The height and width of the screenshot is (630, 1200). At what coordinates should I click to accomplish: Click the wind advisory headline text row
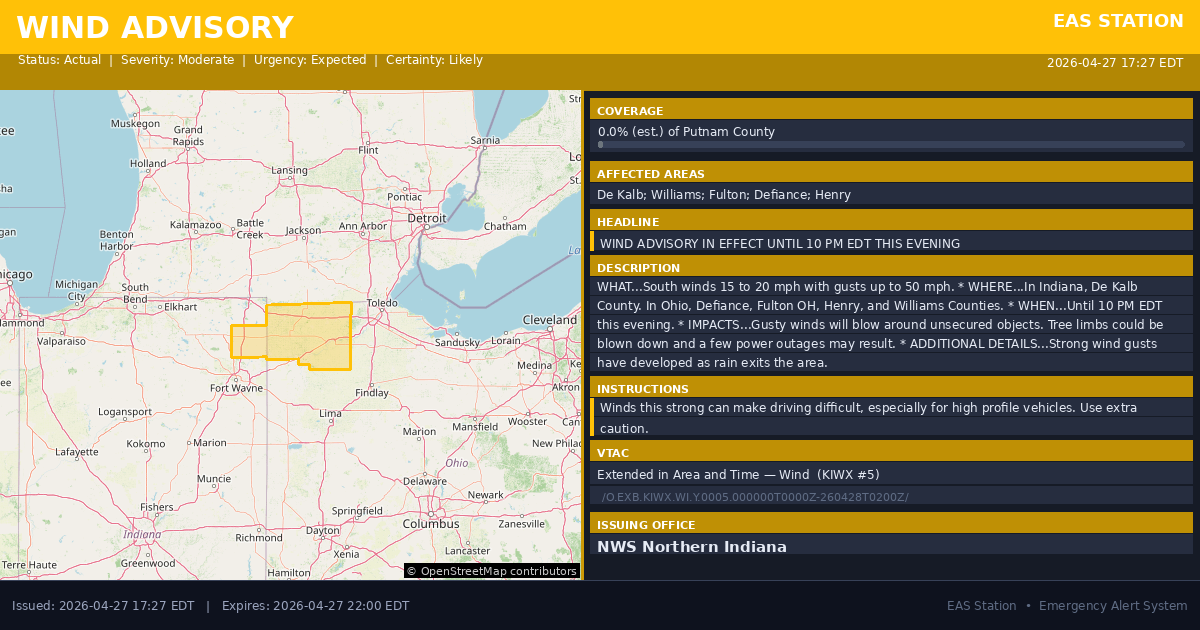(780, 243)
